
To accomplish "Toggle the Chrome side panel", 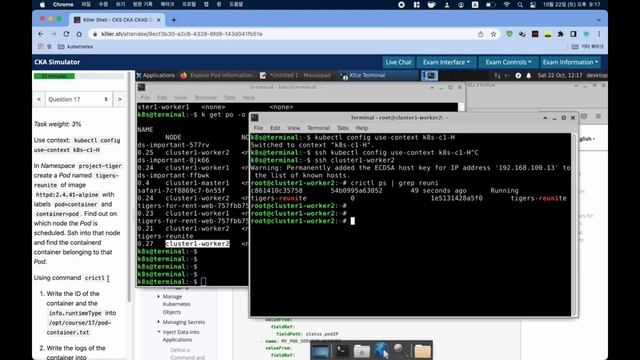I will pyautogui.click(x=573, y=34).
